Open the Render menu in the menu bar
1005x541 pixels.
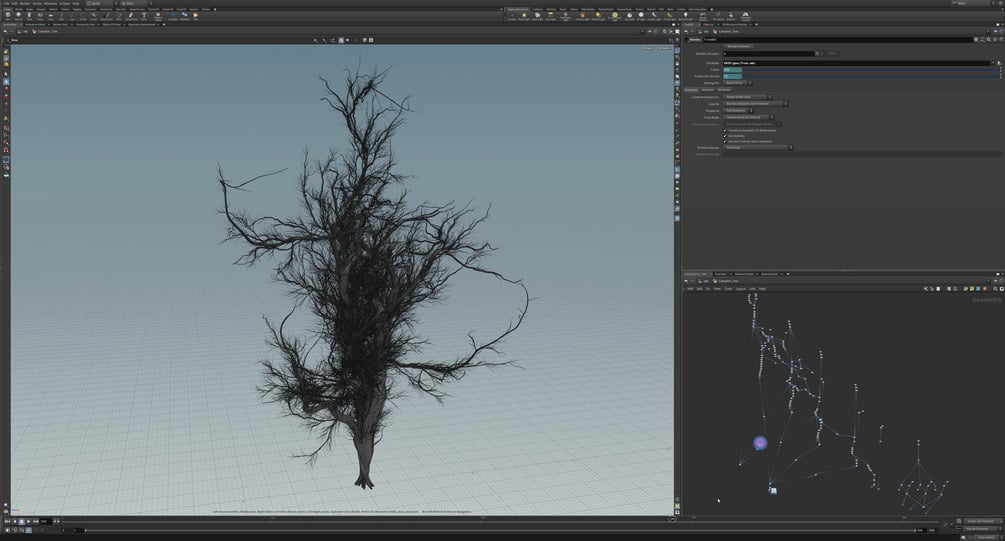pyautogui.click(x=26, y=3)
